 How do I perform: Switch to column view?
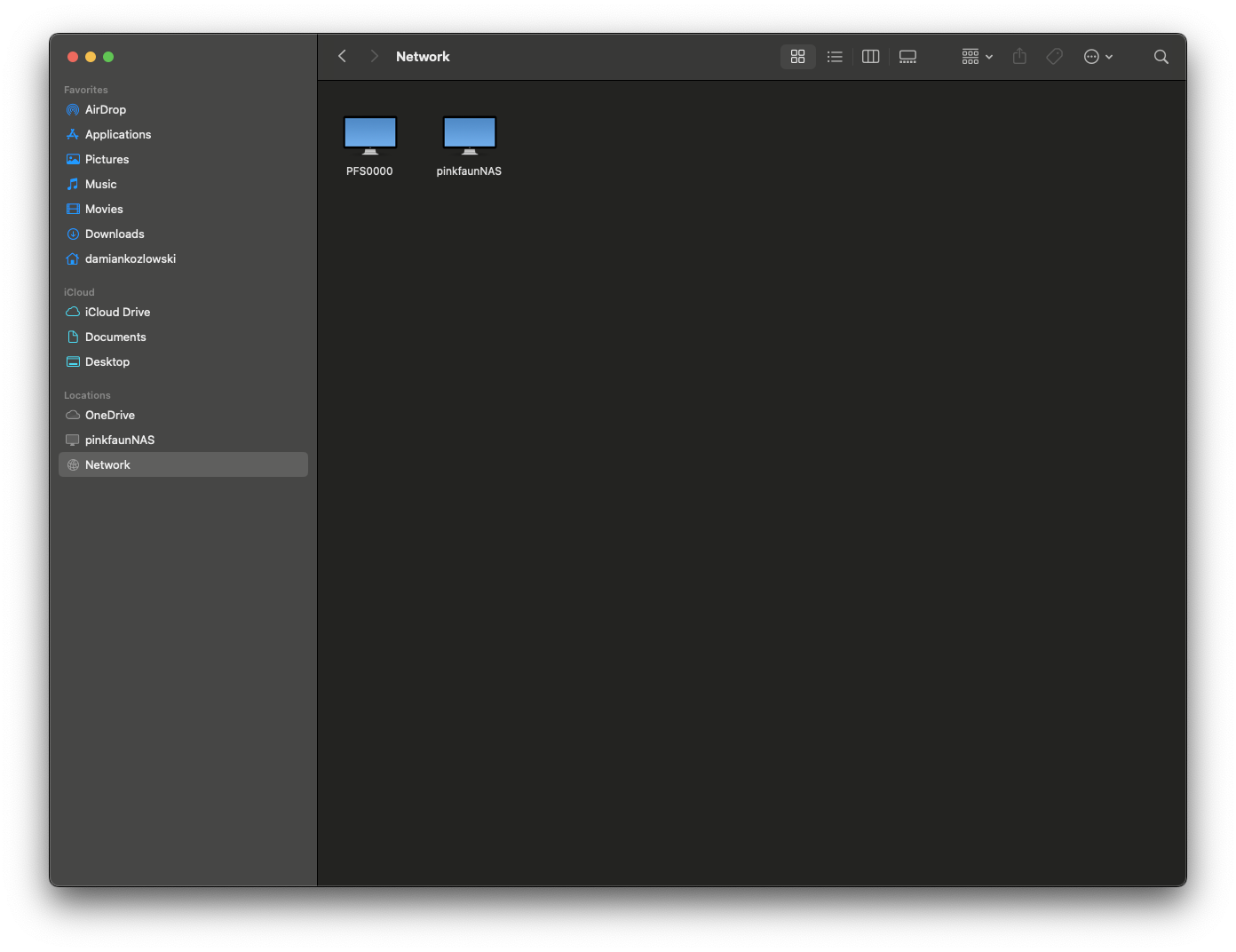pyautogui.click(x=871, y=56)
